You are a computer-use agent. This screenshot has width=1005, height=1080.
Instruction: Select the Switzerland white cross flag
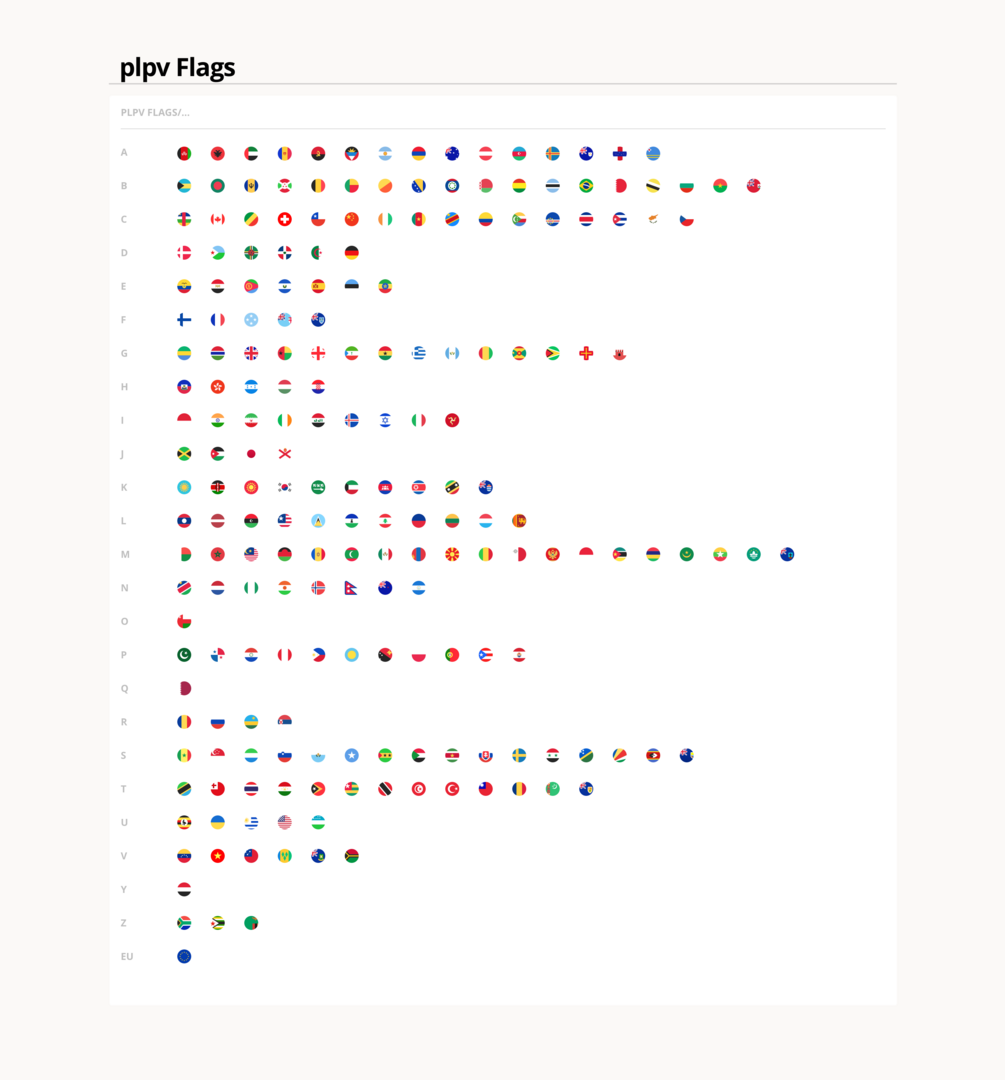(284, 220)
